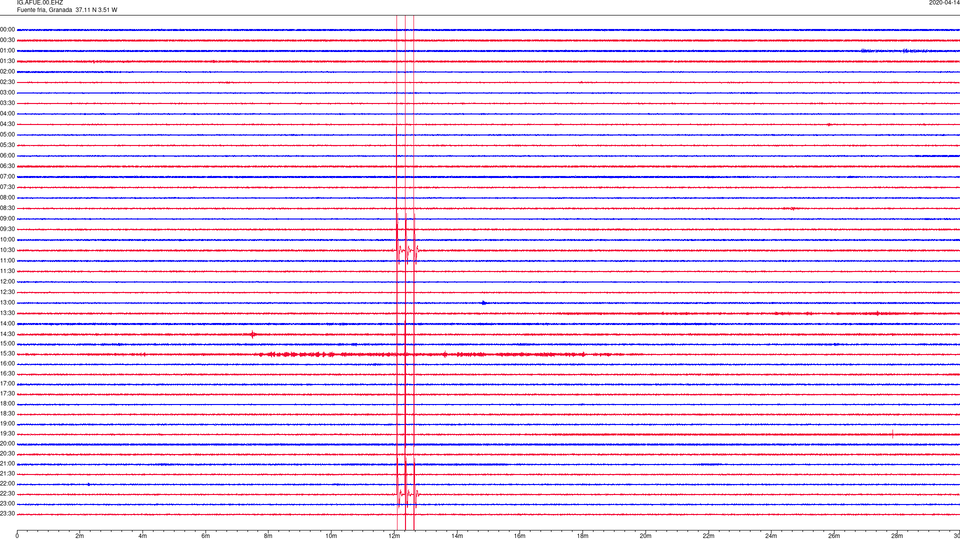
Task: Select the 22:30 trace time label
Action: (7, 493)
